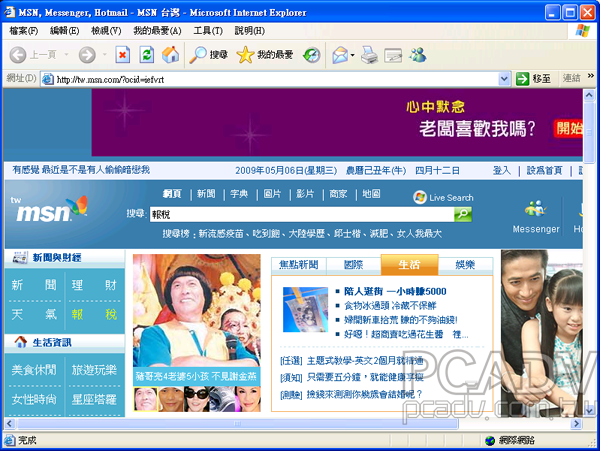This screenshot has height=451, width=600.
Task: Select the 字典 search category
Action: click(239, 194)
